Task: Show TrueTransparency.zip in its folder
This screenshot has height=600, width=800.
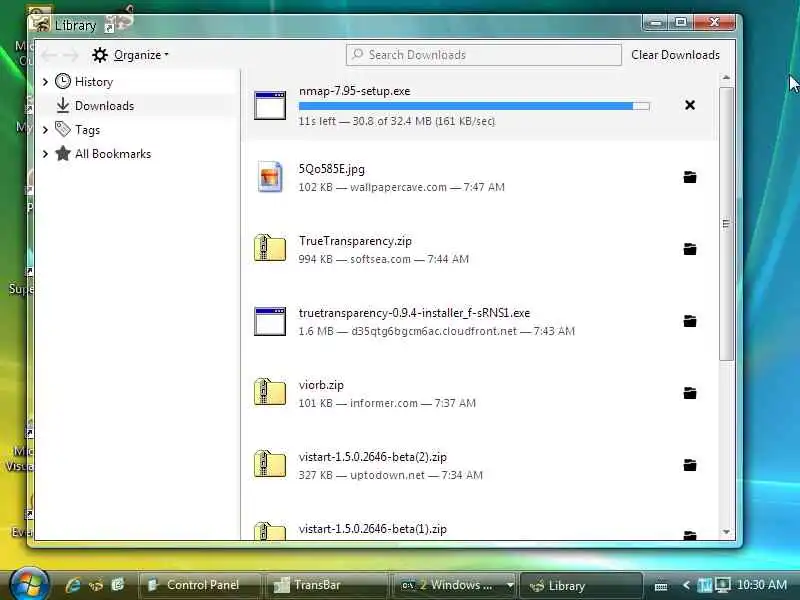Action: pos(690,249)
